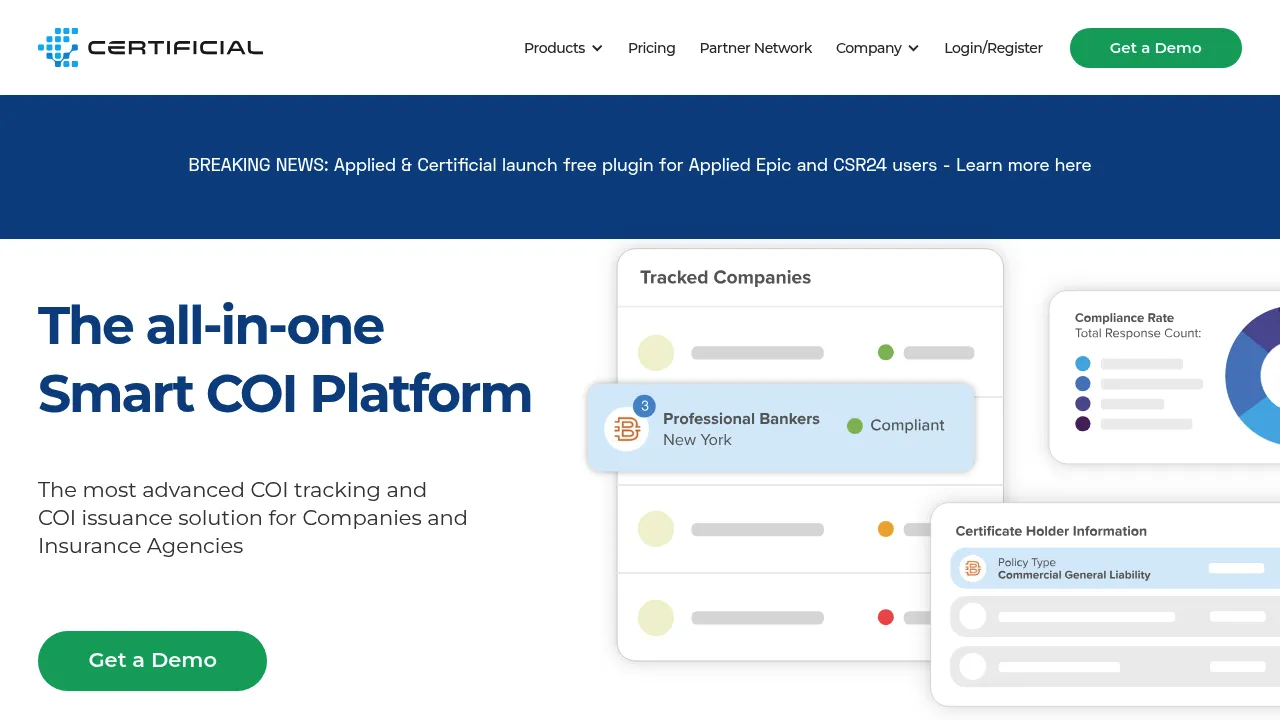Click the Commercial General Liability text
Image resolution: width=1280 pixels, height=720 pixels.
1074,575
